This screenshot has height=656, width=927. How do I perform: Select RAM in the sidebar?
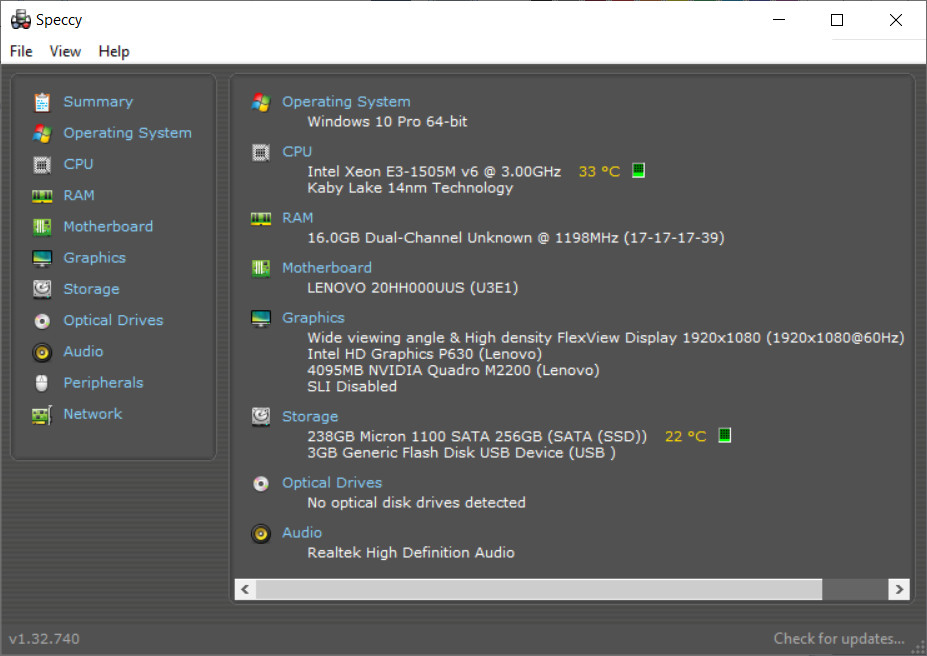pos(79,196)
